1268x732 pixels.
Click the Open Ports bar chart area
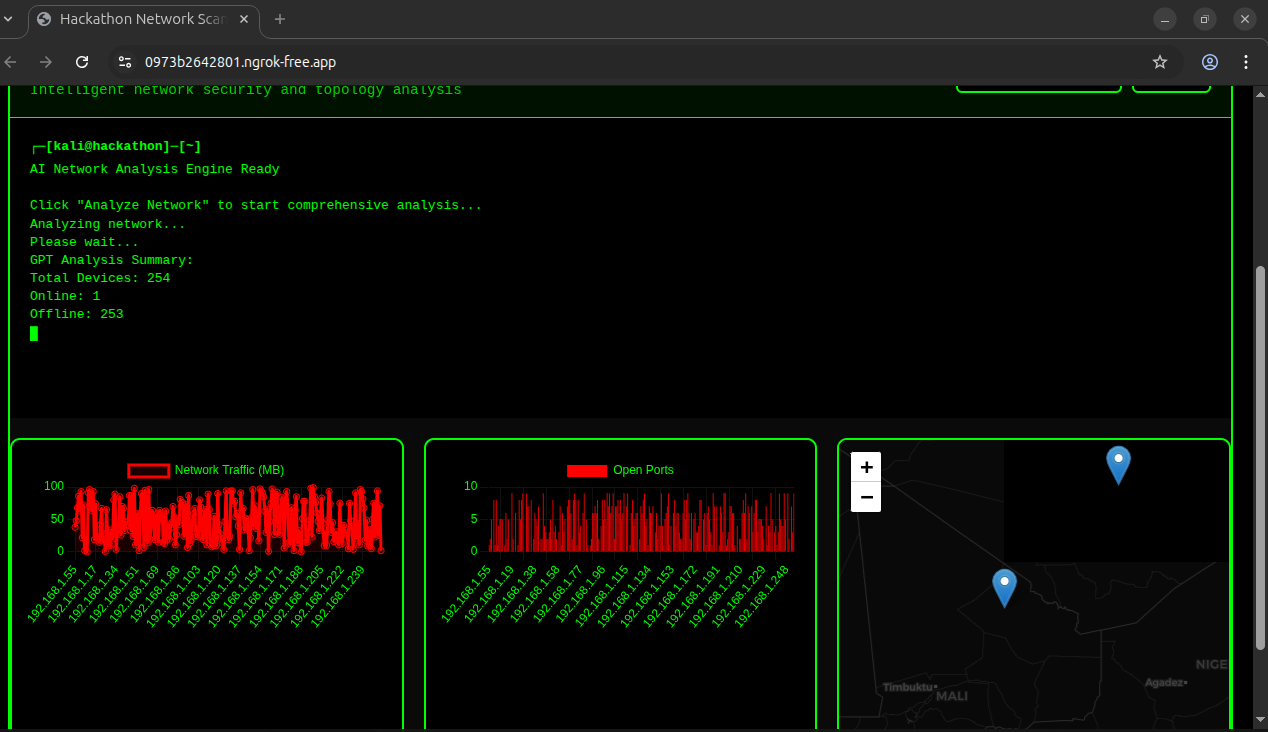coord(641,519)
